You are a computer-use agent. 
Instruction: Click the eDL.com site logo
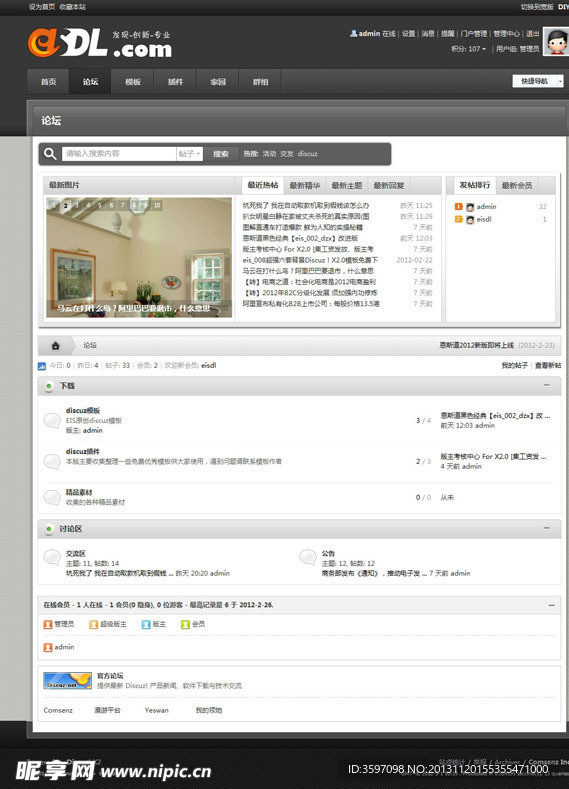click(x=100, y=43)
